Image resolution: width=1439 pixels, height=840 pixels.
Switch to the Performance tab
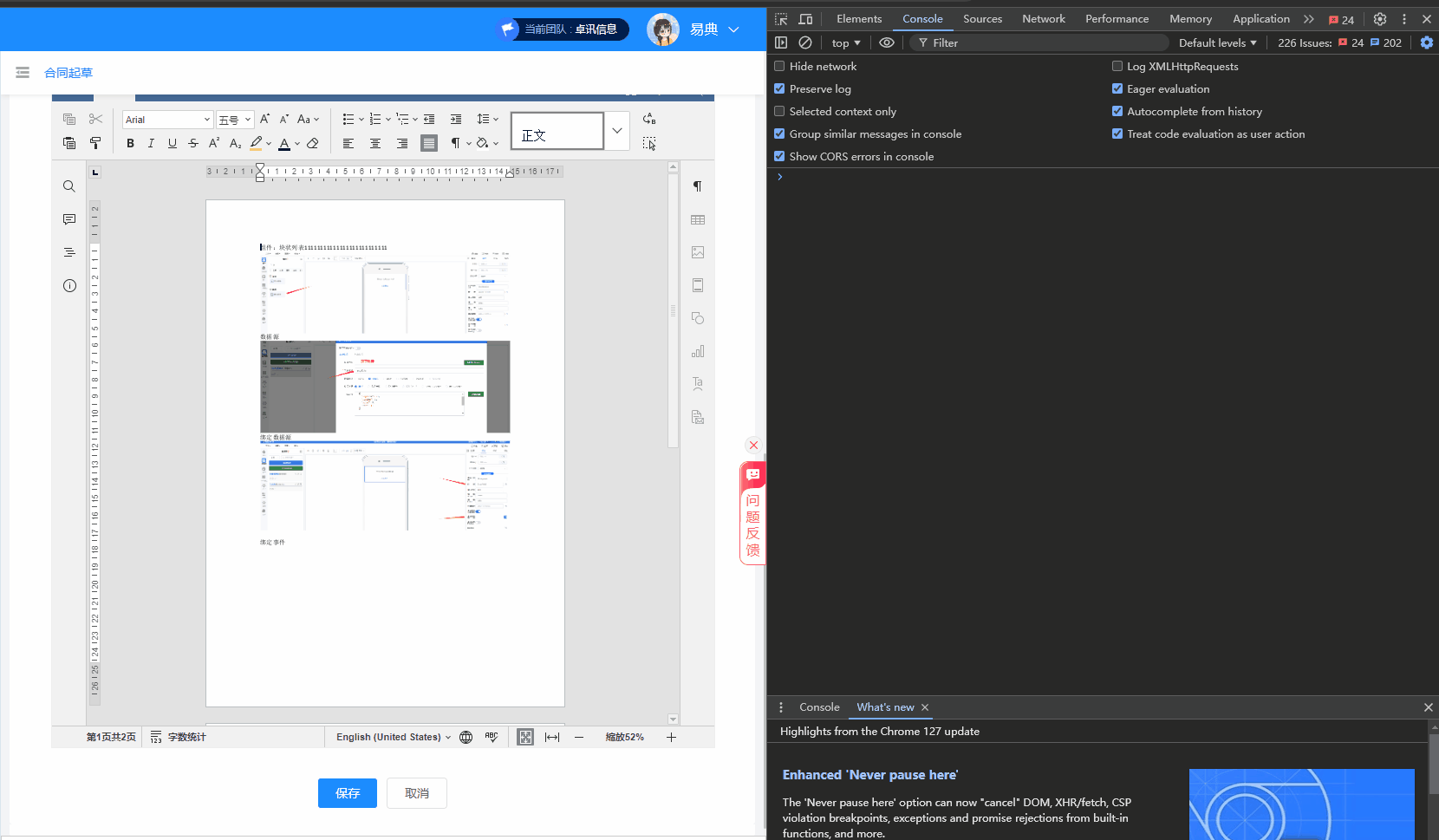(1117, 18)
